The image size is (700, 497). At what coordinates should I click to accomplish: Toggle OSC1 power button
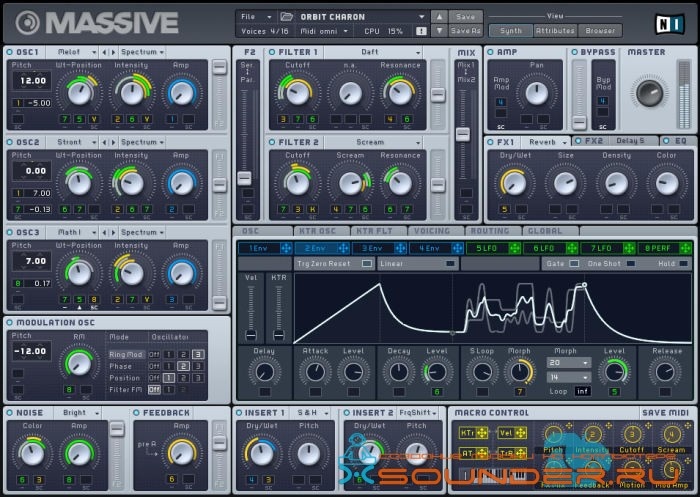point(10,52)
